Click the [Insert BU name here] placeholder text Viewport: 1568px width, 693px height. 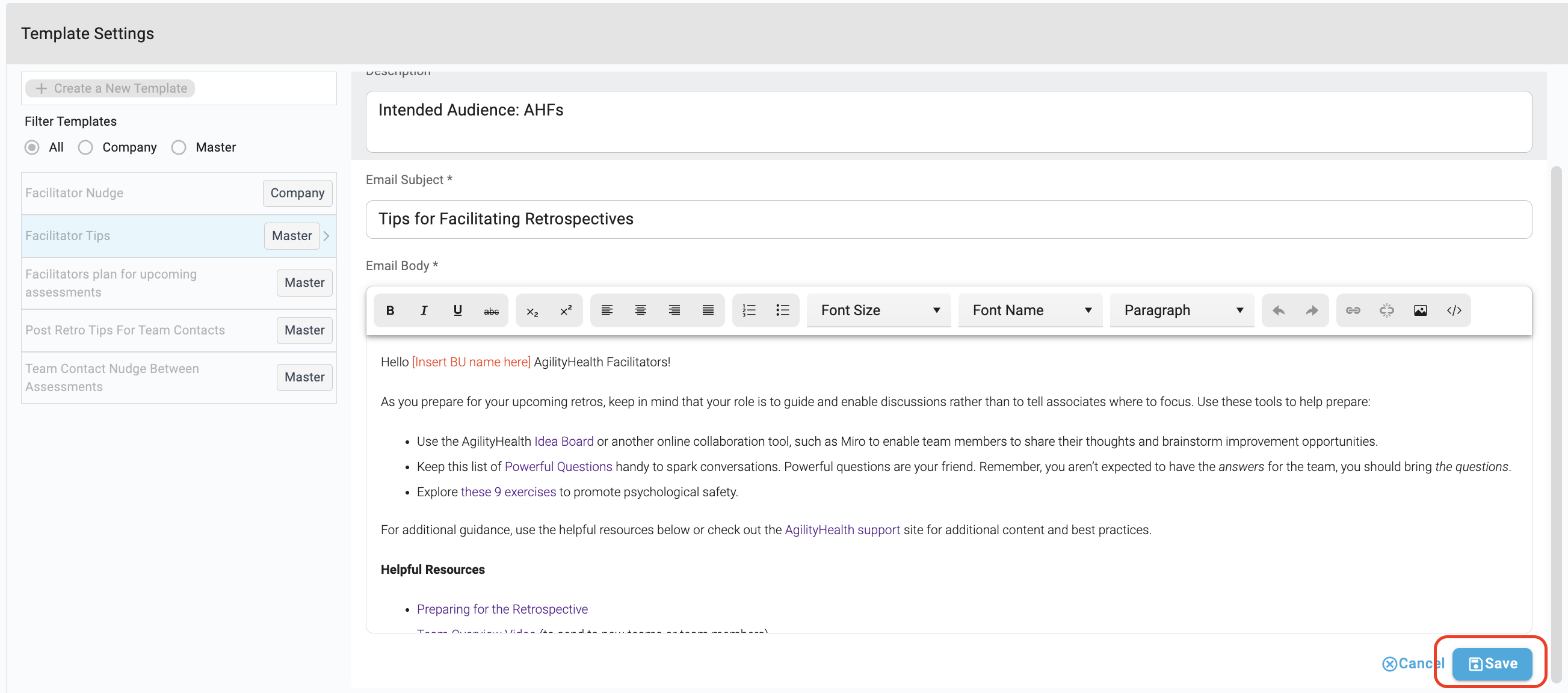[471, 362]
